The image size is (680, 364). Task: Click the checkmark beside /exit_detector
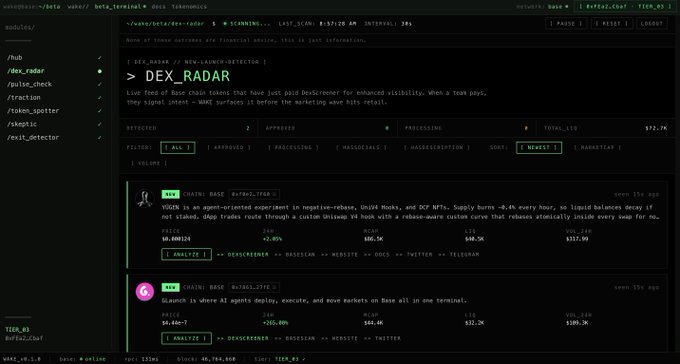100,138
